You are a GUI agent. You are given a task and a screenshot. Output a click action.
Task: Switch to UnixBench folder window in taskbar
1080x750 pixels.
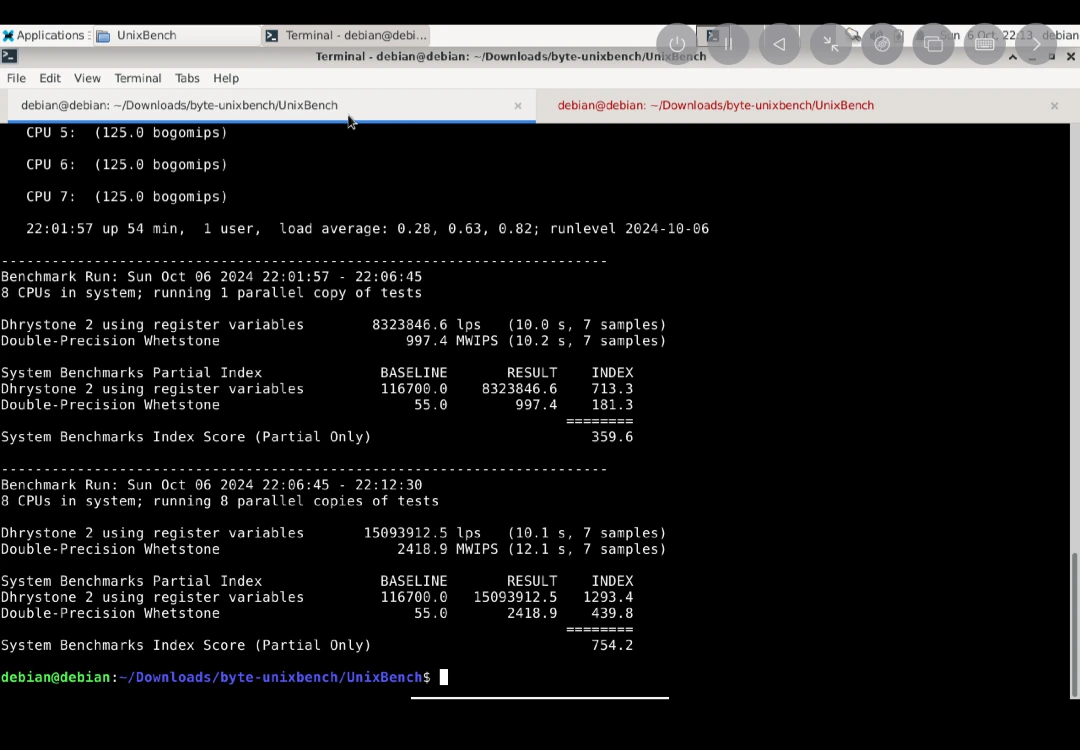146,35
